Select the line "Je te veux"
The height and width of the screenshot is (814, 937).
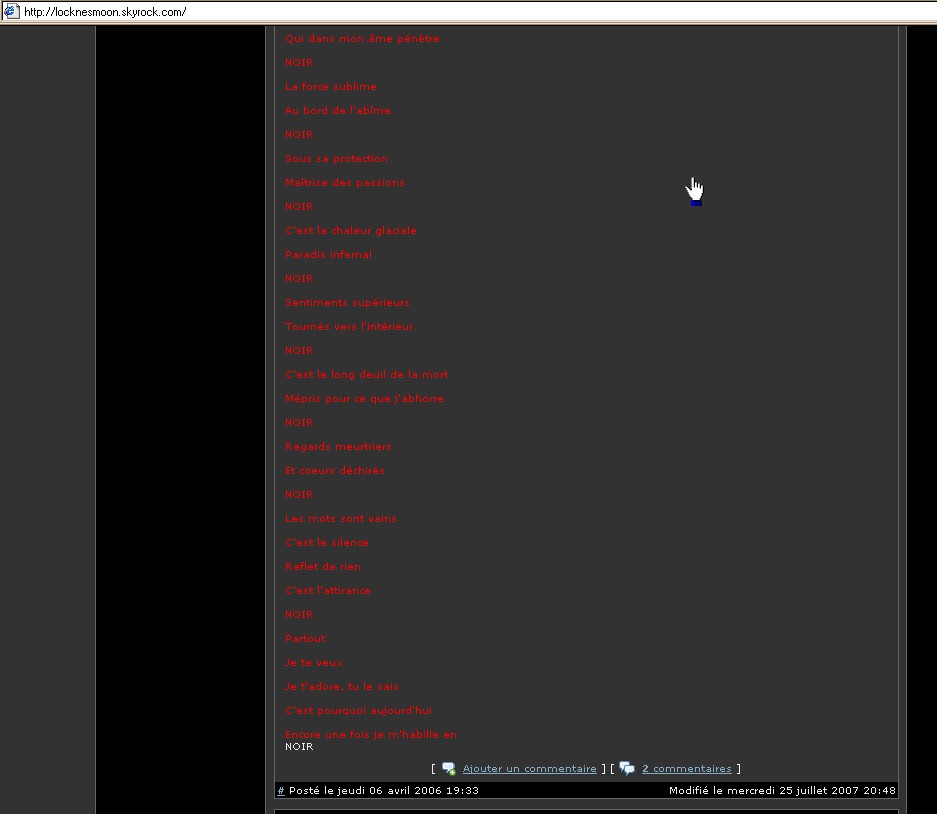click(313, 663)
